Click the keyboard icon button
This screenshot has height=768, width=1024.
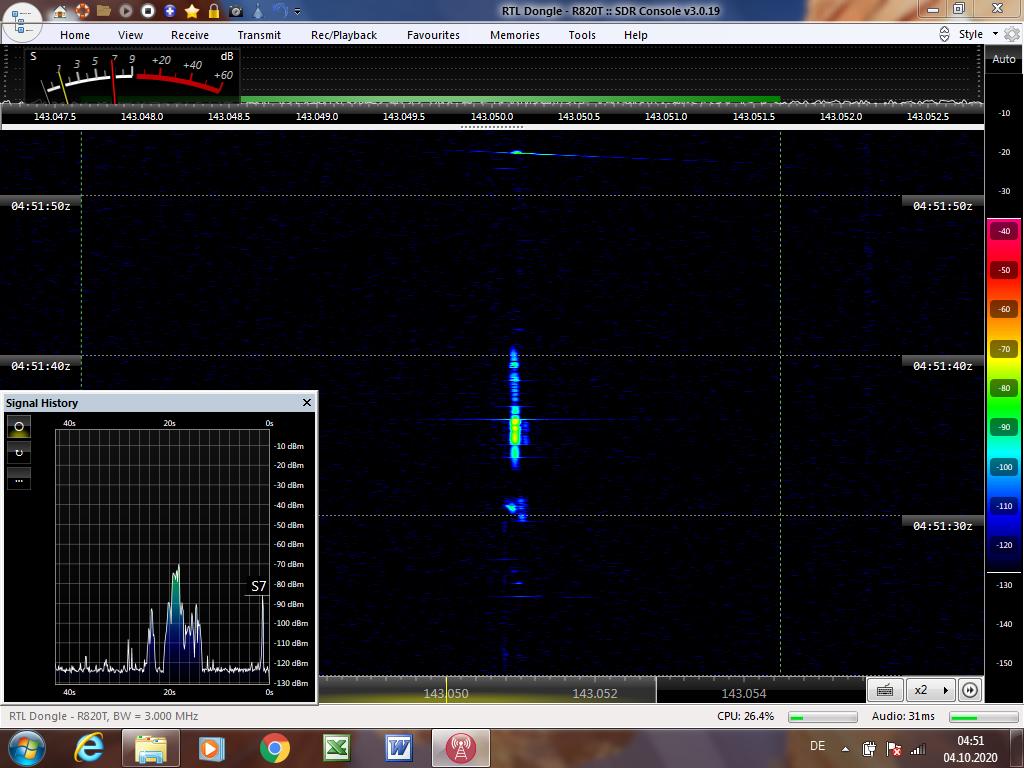(885, 690)
